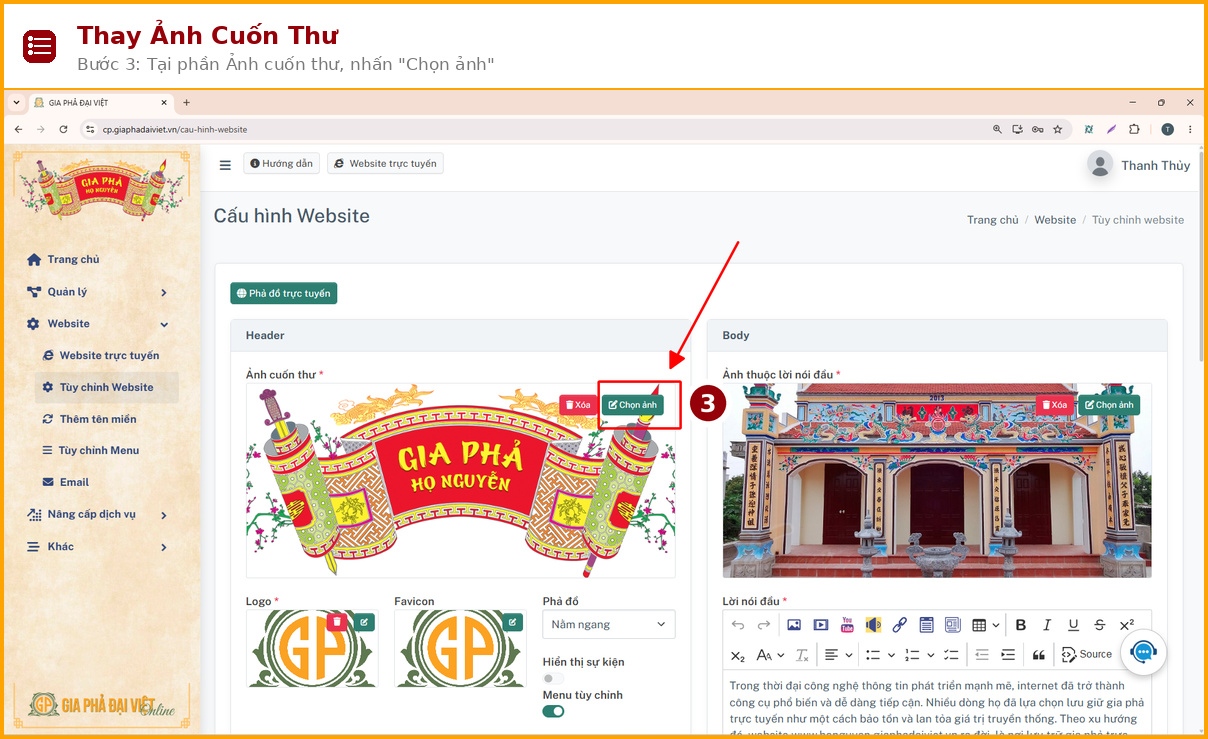Switch editor to Source view
This screenshot has height=739, width=1208.
(x=1086, y=655)
